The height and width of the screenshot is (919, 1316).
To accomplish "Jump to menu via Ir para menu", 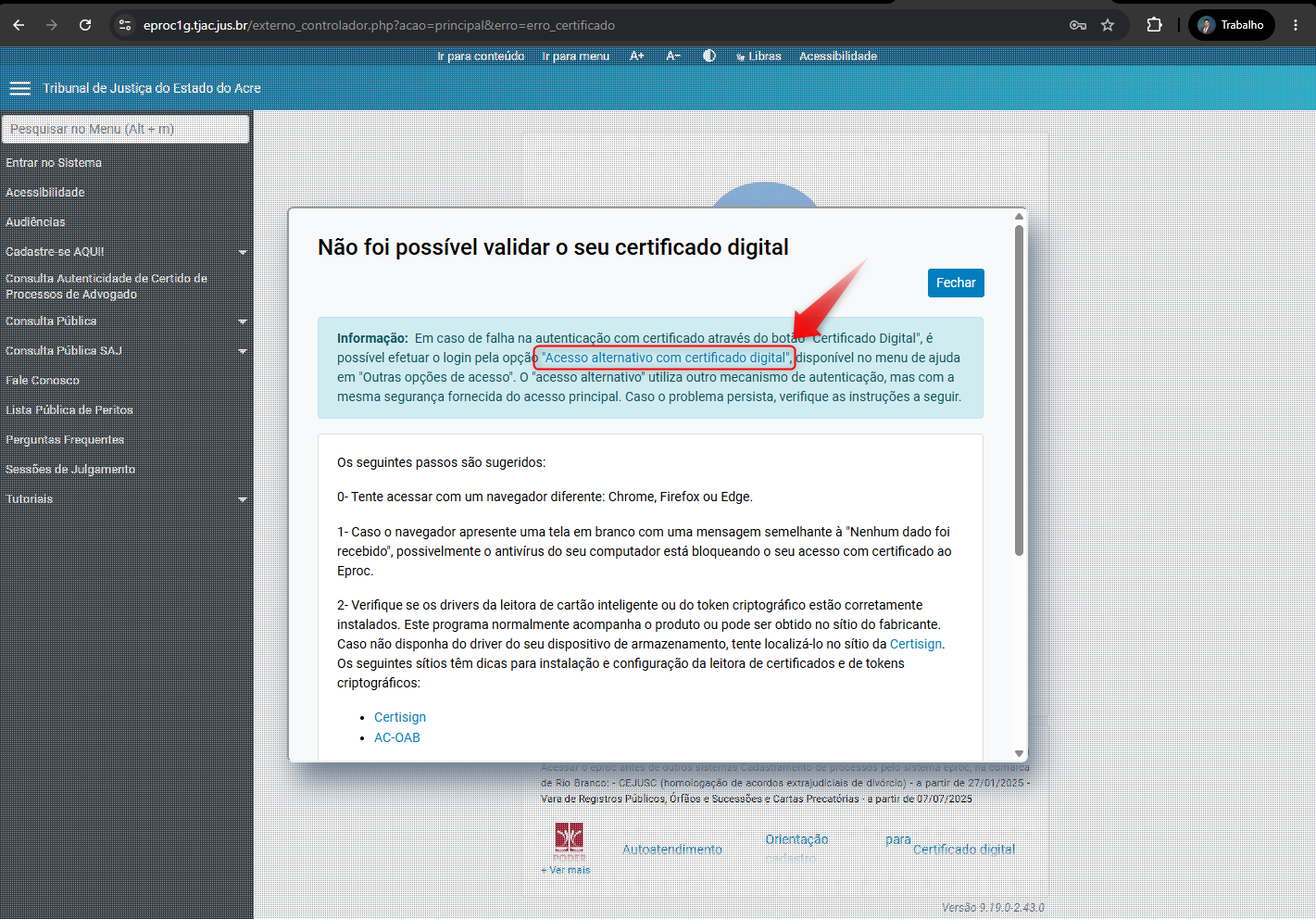I will click(576, 56).
